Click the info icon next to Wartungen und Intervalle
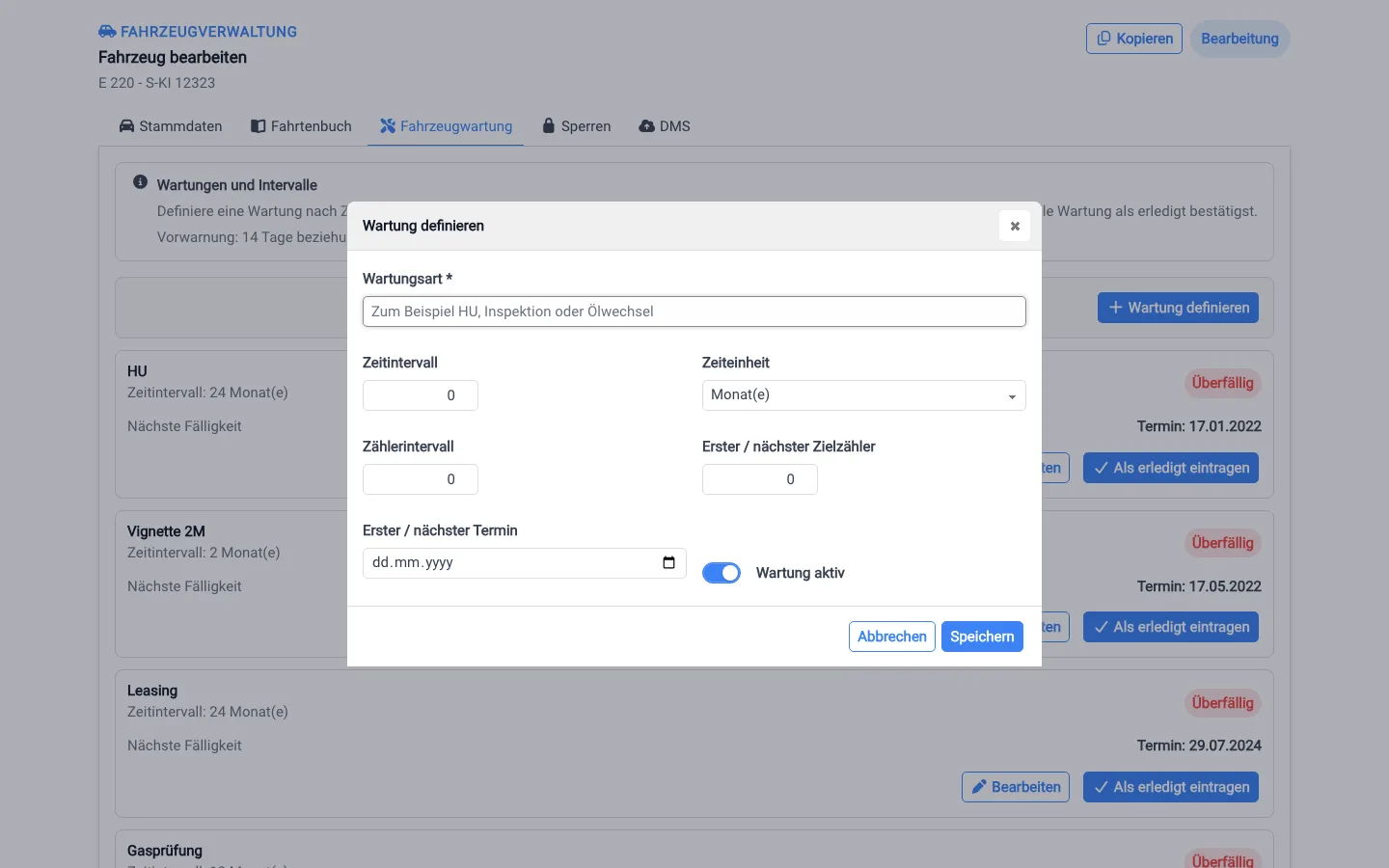This screenshot has height=868, width=1389. pyautogui.click(x=140, y=182)
